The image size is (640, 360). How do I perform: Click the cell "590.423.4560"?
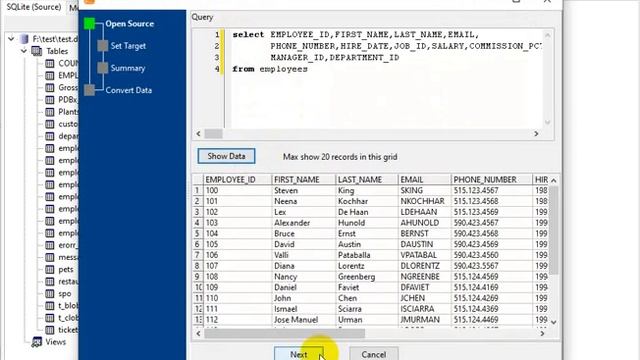pos(492,255)
